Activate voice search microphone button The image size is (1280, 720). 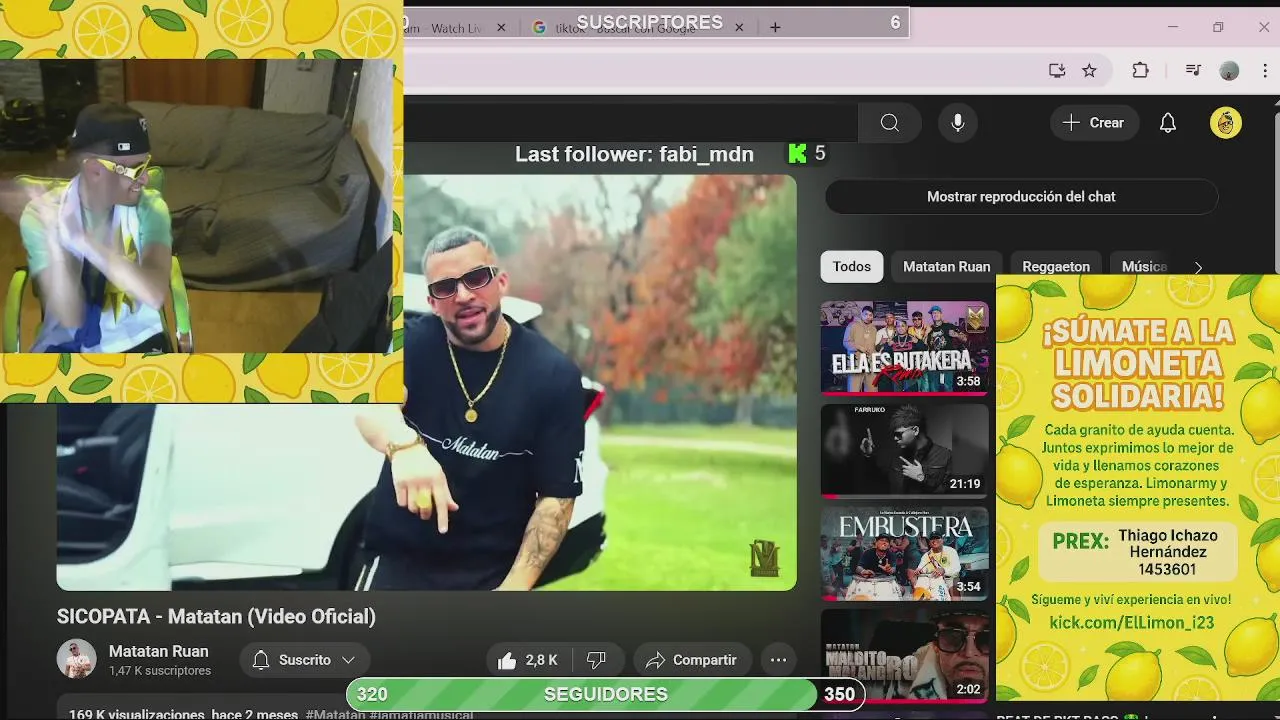coord(958,123)
